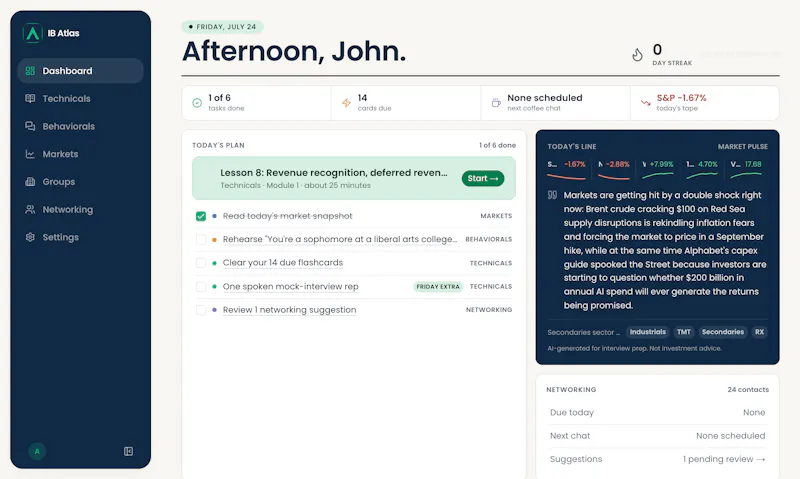Click the Dashboard grid icon in sidebar

point(30,71)
